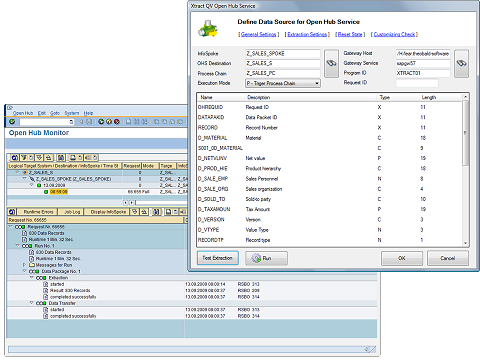Click Collapse subtree icon in upper list toolbar
This screenshot has height=360, width=480.
click(48, 157)
